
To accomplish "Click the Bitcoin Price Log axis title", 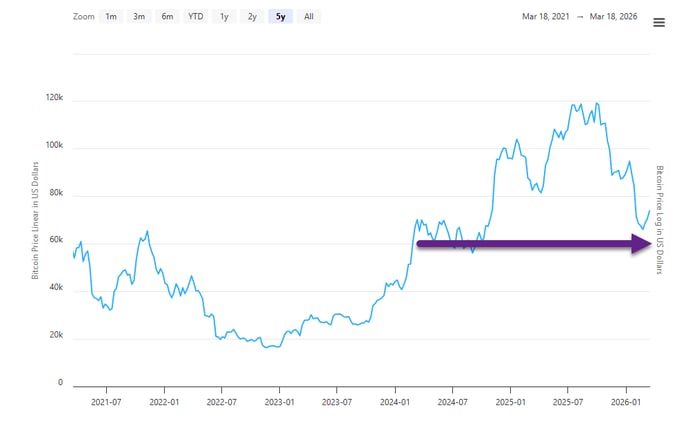I will 660,220.
